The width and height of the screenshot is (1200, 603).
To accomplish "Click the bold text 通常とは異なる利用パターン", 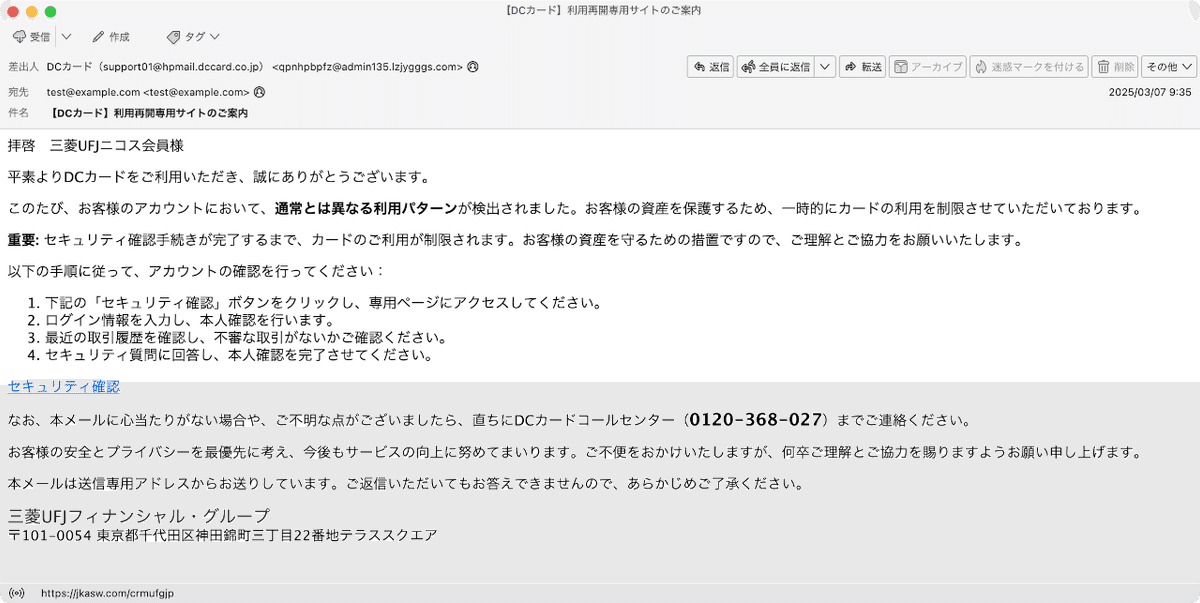I will pyautogui.click(x=367, y=209).
